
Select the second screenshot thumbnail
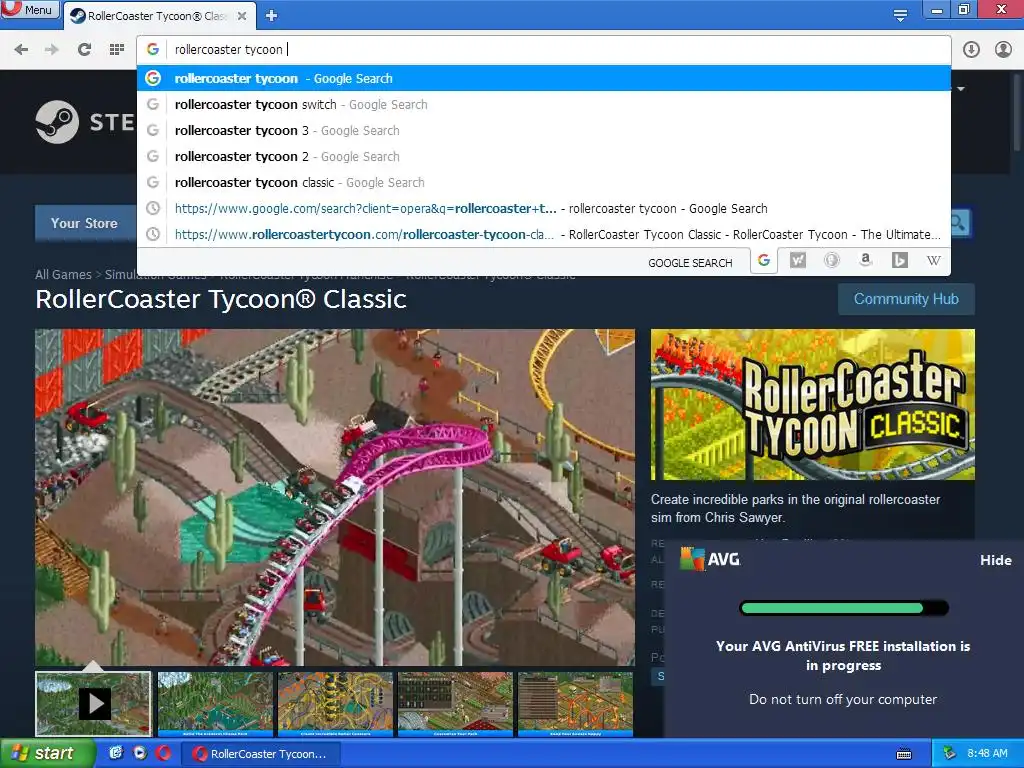tap(215, 704)
